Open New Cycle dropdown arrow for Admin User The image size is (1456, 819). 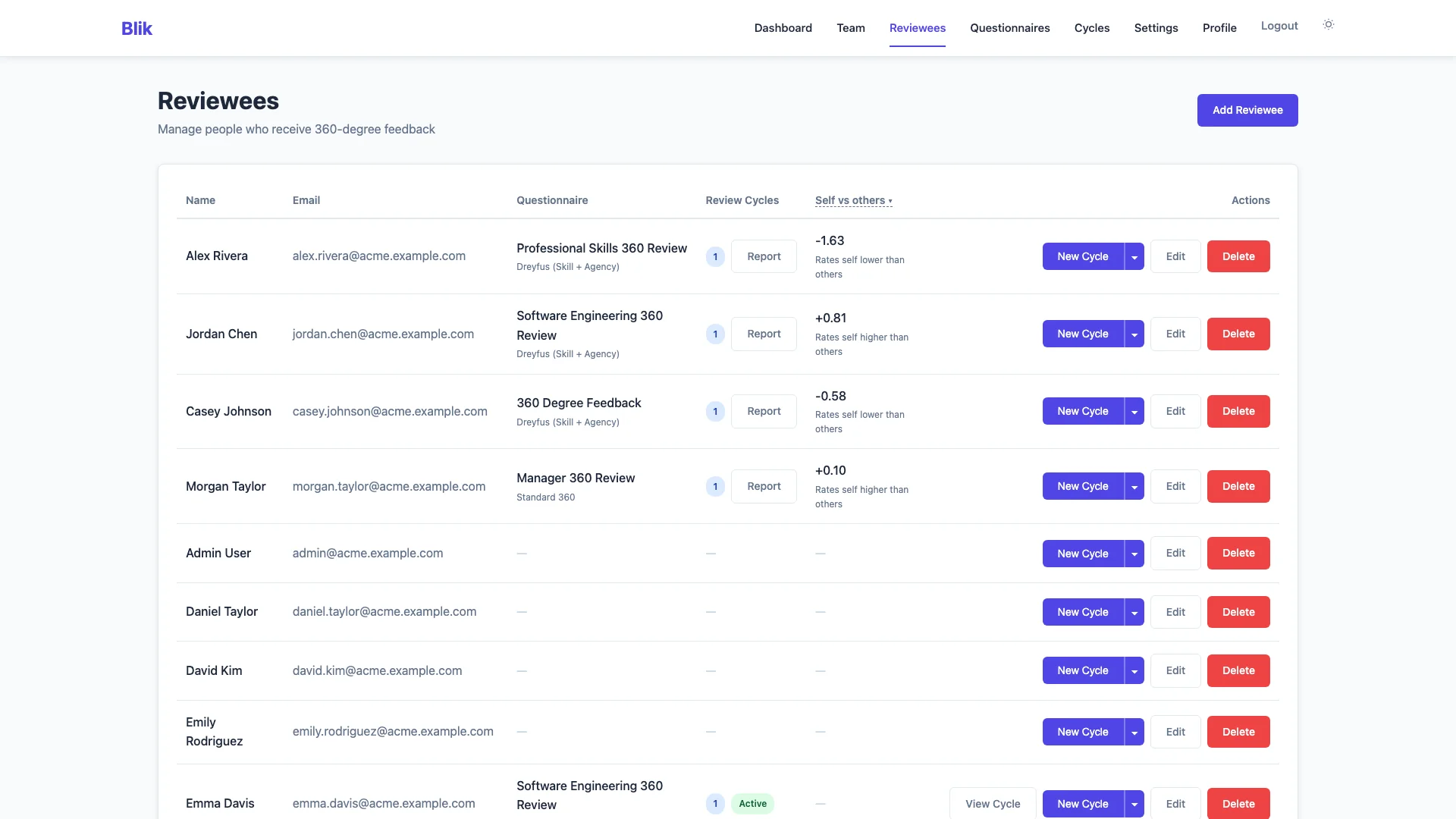[1134, 554]
